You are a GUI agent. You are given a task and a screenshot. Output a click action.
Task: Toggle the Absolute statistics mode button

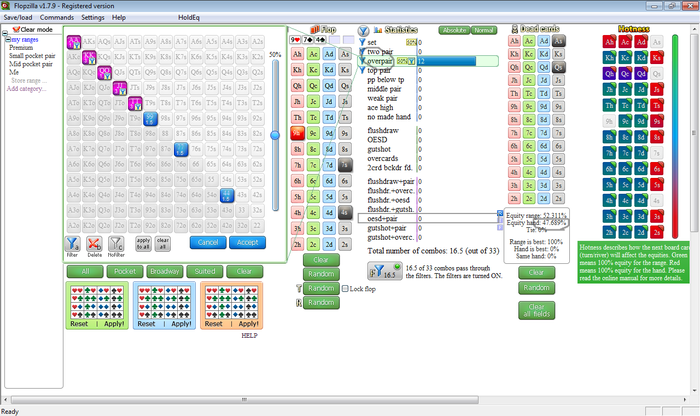pyautogui.click(x=454, y=30)
